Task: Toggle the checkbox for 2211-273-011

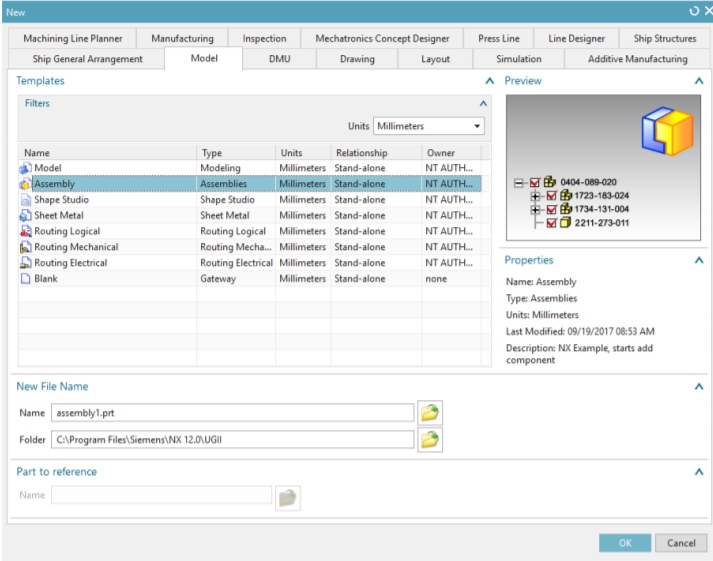Action: pos(551,223)
